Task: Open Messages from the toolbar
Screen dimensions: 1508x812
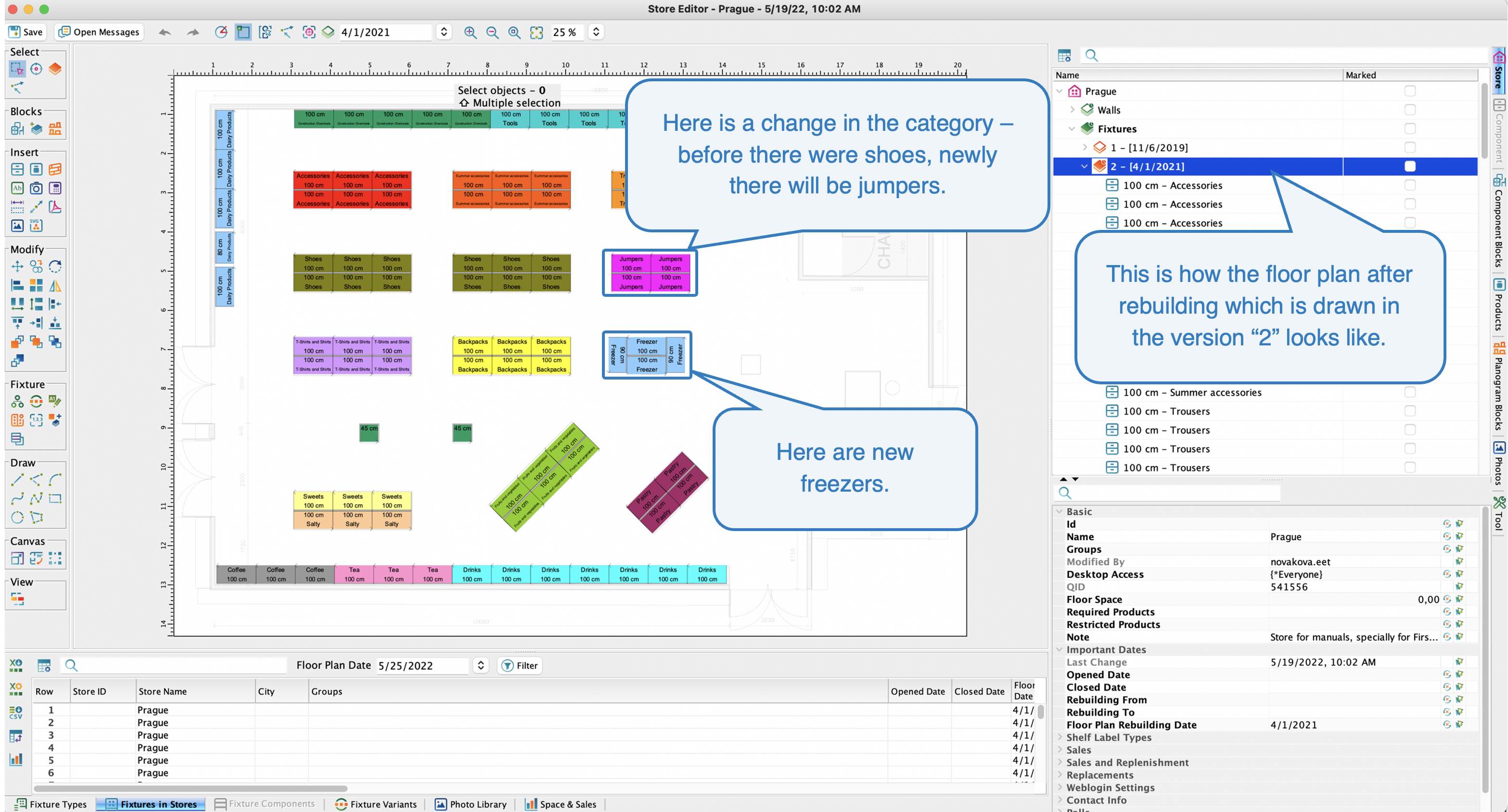Action: pos(99,32)
